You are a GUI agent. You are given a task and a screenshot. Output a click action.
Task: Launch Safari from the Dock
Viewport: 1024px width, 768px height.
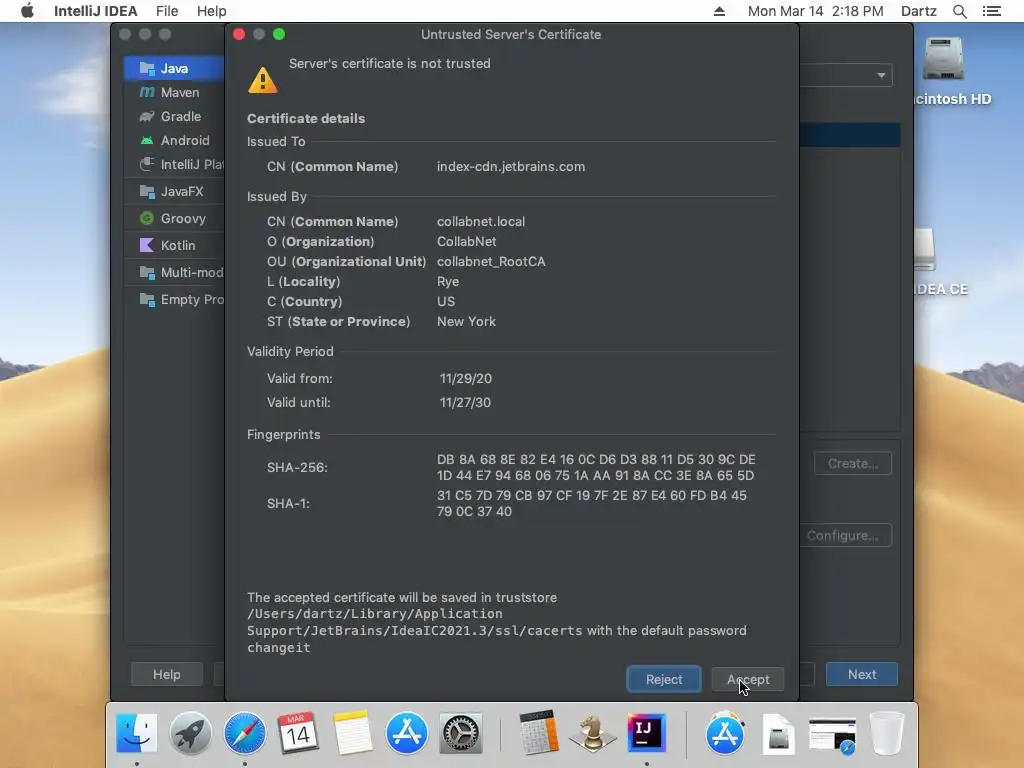point(245,733)
